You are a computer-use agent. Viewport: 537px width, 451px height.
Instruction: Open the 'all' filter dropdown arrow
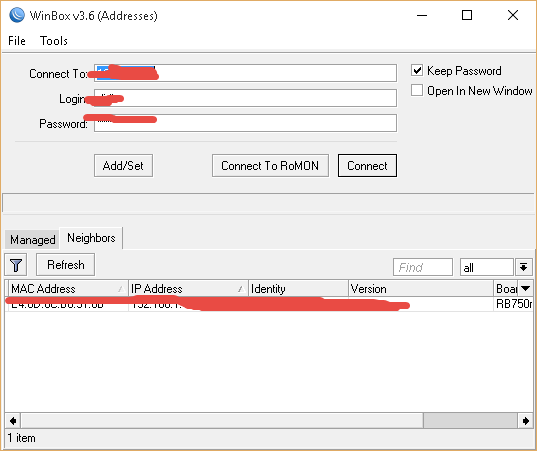(523, 267)
